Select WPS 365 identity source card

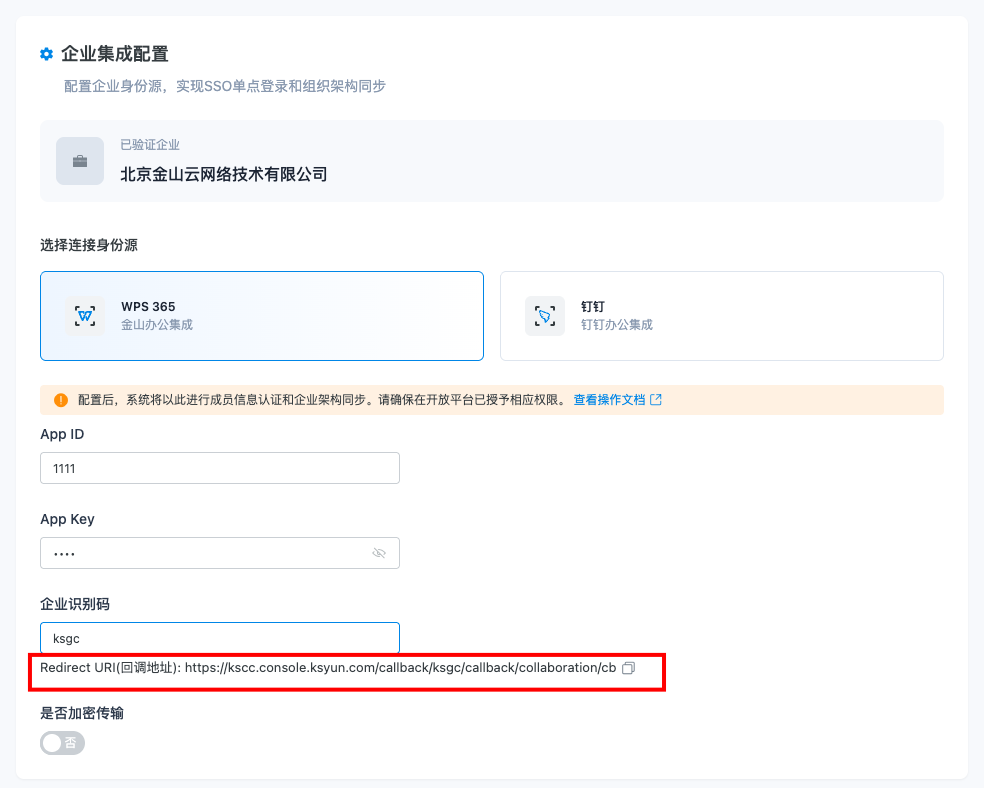click(262, 316)
